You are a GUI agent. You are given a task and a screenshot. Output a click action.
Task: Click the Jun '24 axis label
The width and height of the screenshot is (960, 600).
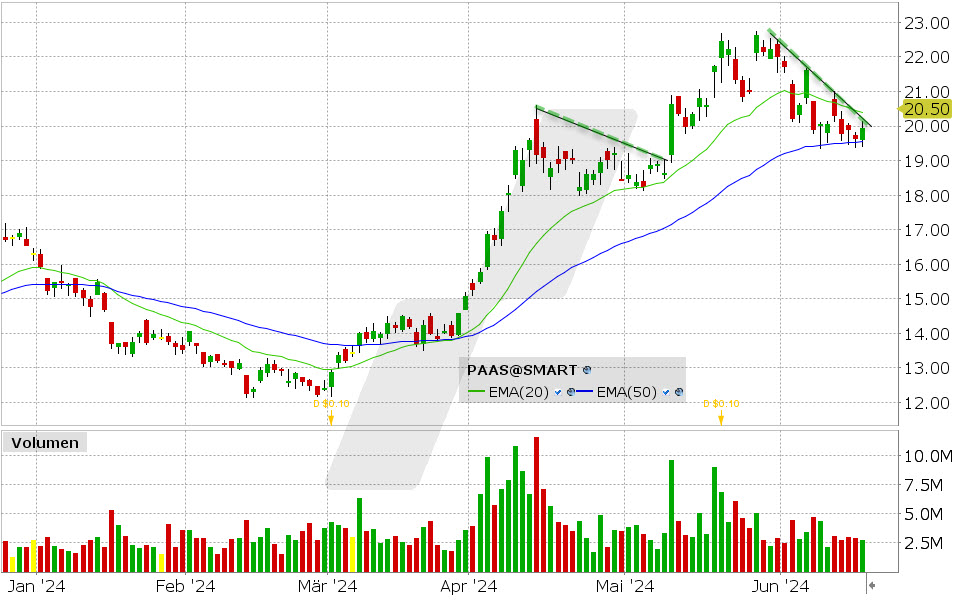(781, 586)
